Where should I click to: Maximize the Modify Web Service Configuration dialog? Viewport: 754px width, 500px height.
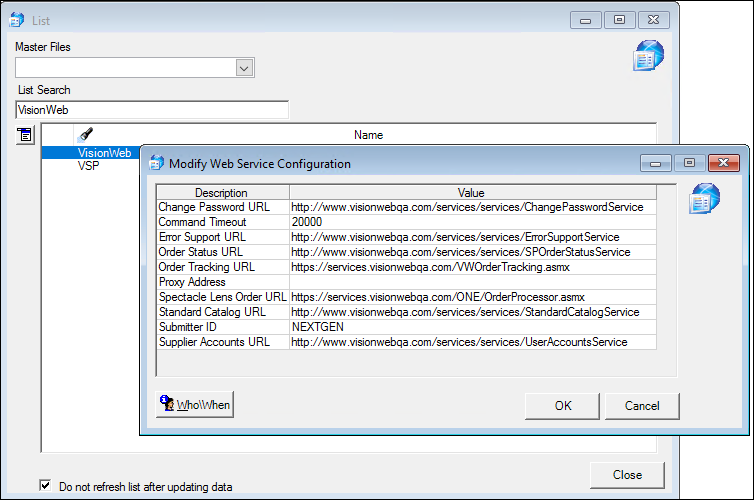[689, 163]
